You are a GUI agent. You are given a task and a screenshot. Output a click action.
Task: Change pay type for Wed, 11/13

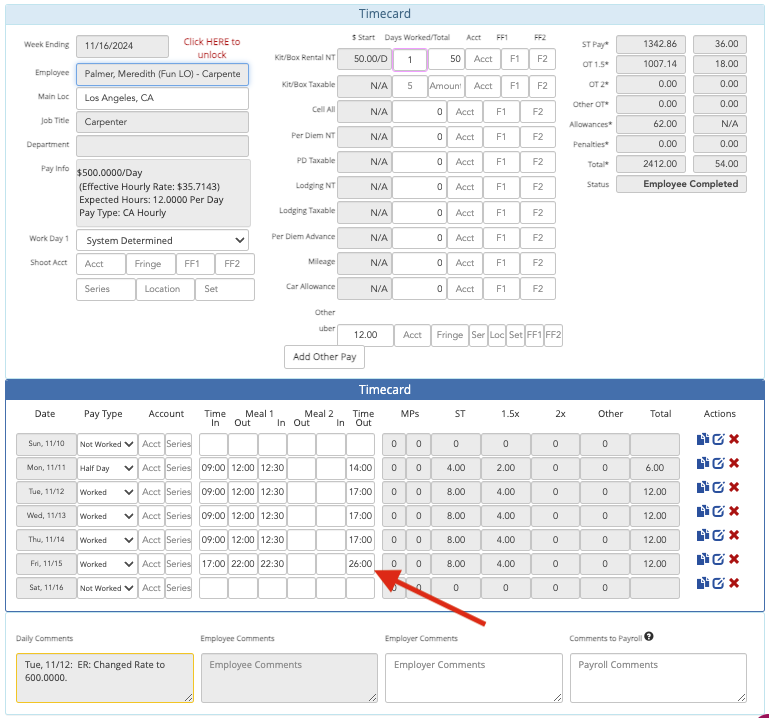tap(107, 516)
